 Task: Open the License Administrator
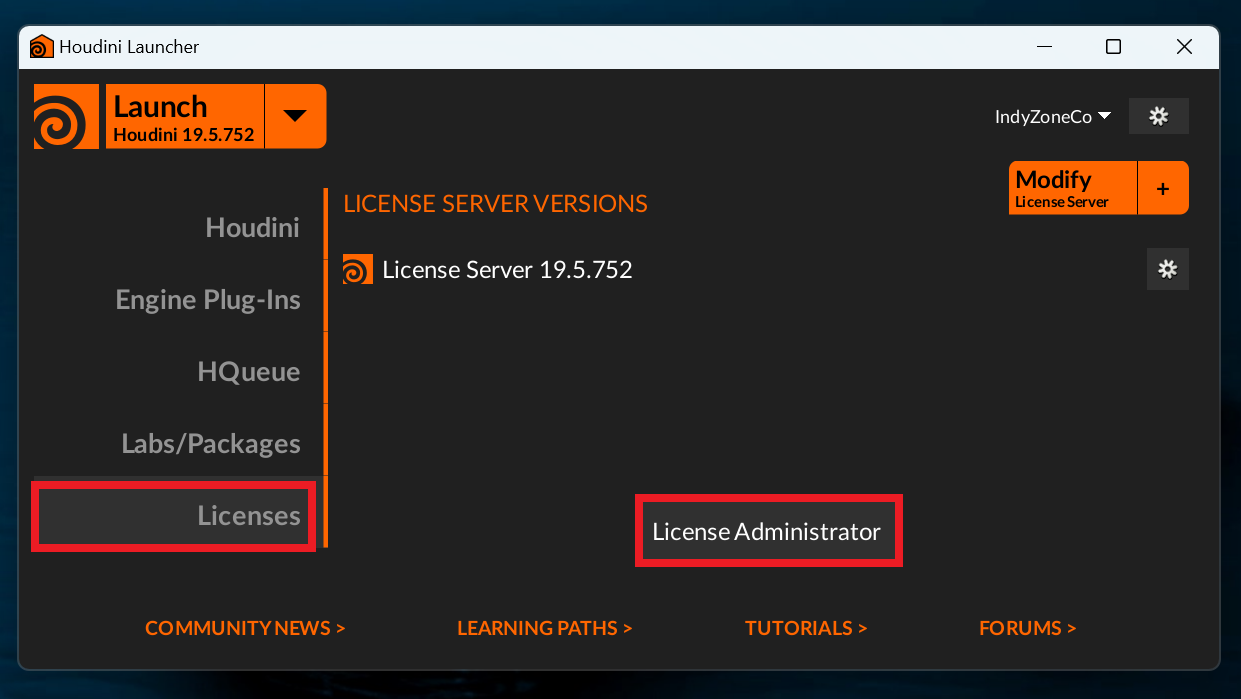(x=767, y=531)
